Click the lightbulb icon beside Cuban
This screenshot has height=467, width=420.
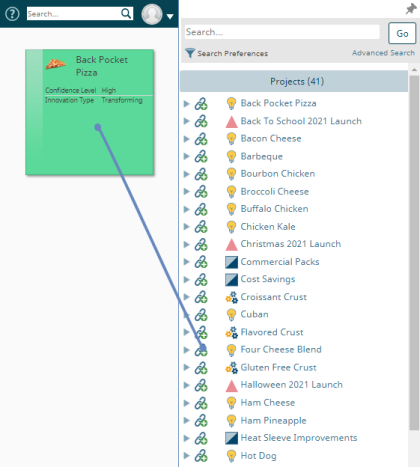click(231, 315)
